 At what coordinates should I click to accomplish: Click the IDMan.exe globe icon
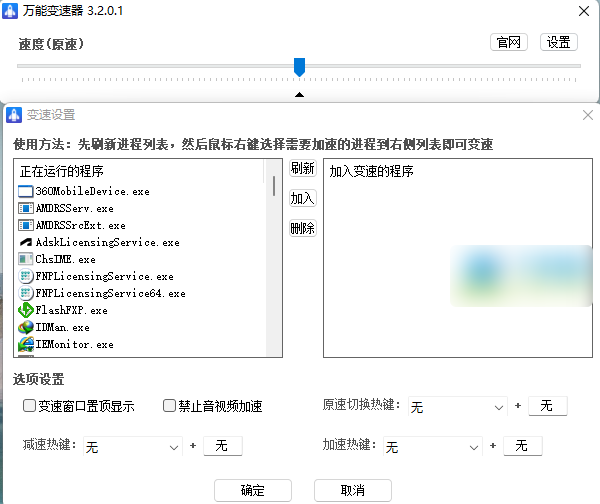click(26, 327)
